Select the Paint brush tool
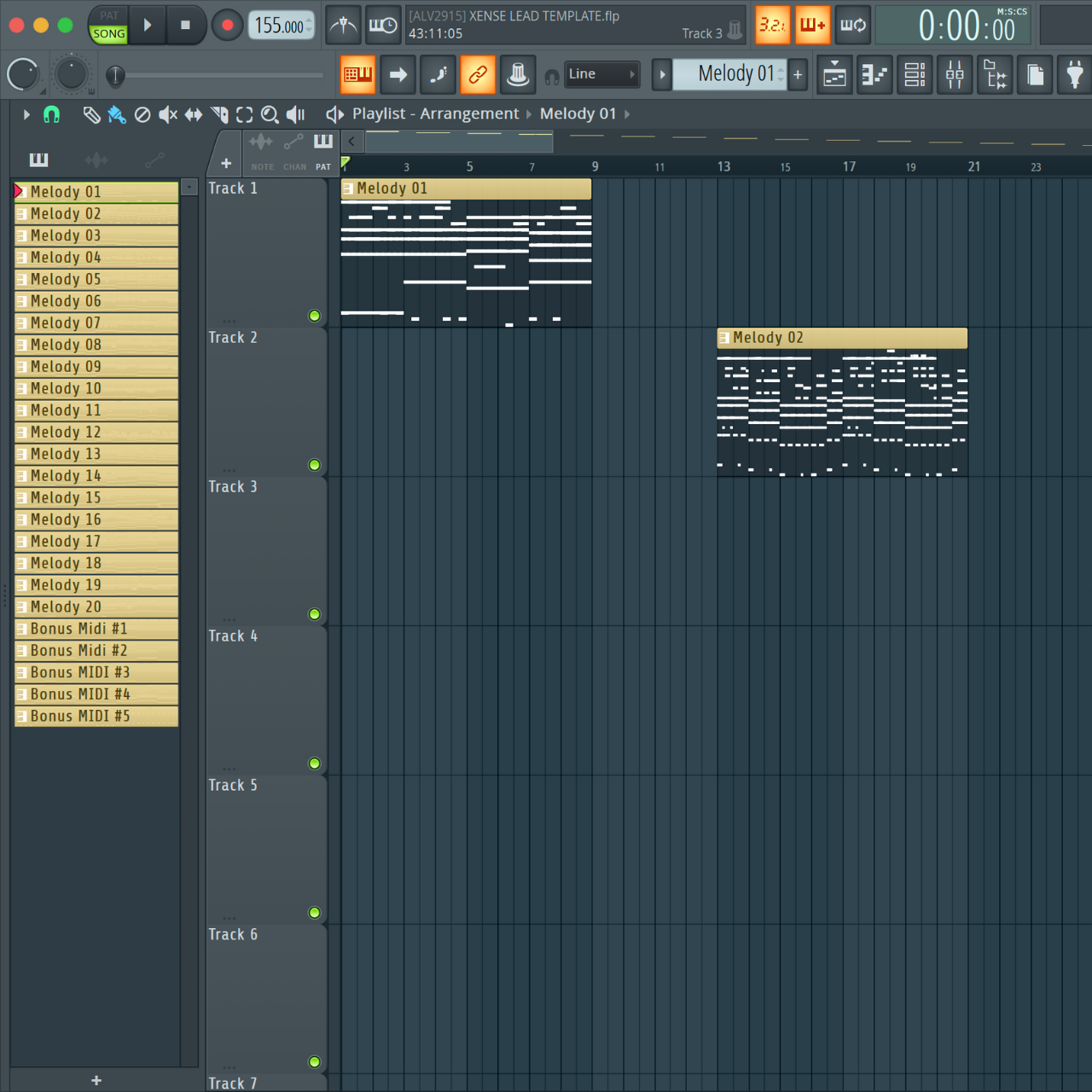The image size is (1092, 1092). 117,114
